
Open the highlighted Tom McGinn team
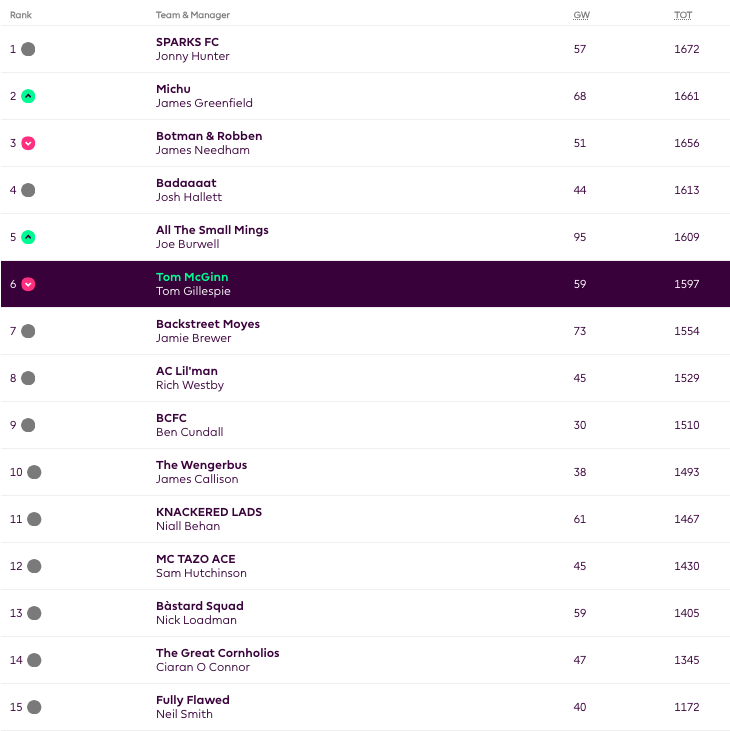[192, 277]
